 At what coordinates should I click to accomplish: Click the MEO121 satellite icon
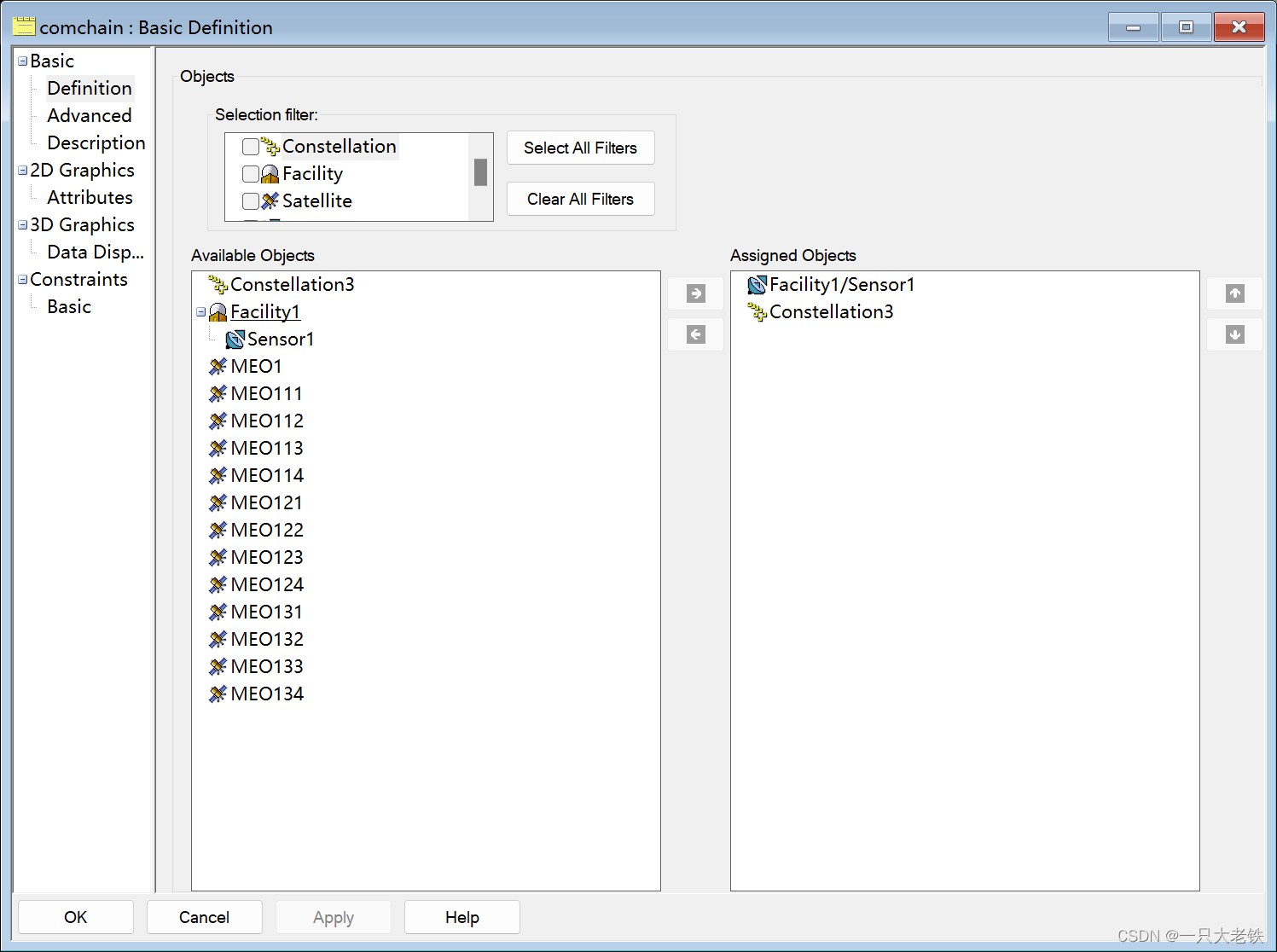(218, 503)
